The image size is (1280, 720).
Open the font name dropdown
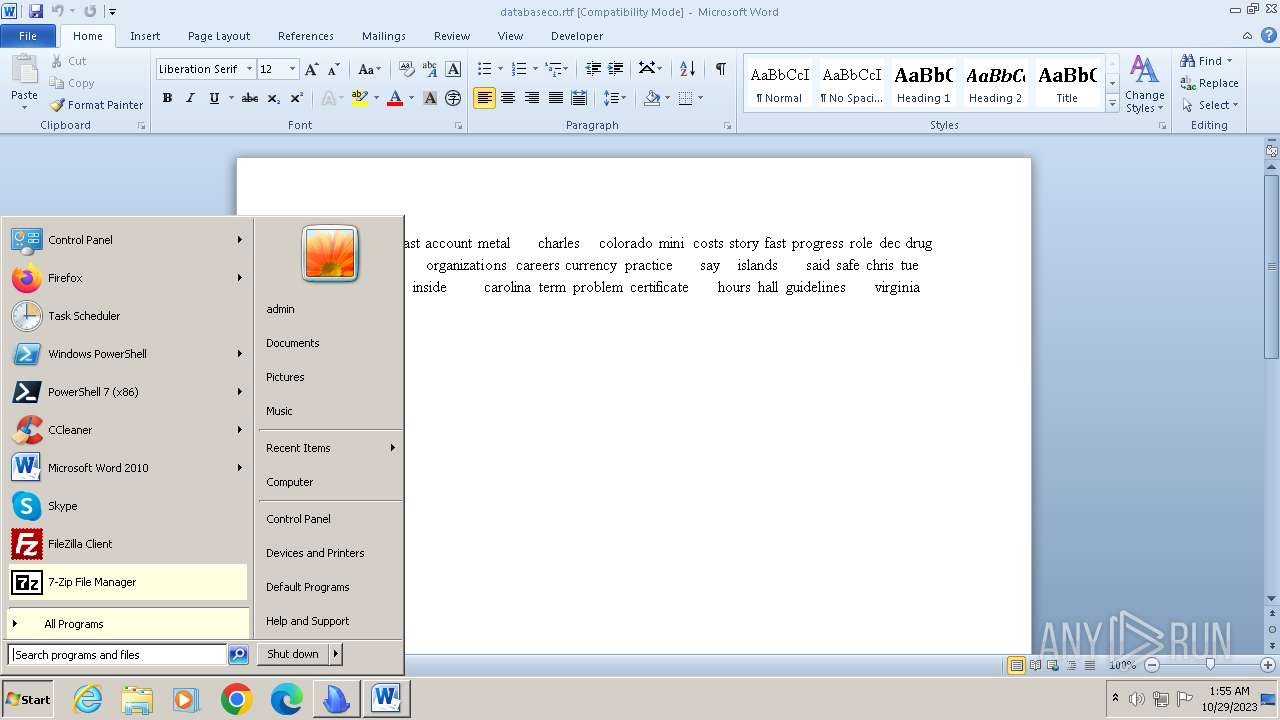[249, 69]
